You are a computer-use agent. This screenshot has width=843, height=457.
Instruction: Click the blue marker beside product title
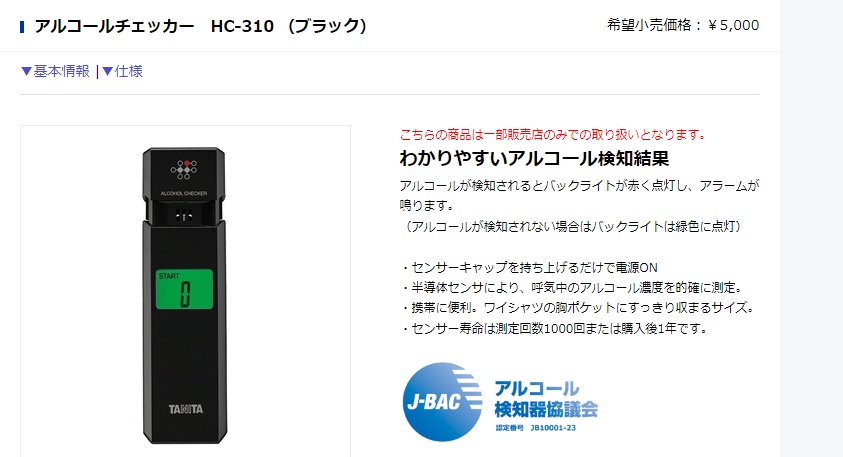pyautogui.click(x=22, y=26)
